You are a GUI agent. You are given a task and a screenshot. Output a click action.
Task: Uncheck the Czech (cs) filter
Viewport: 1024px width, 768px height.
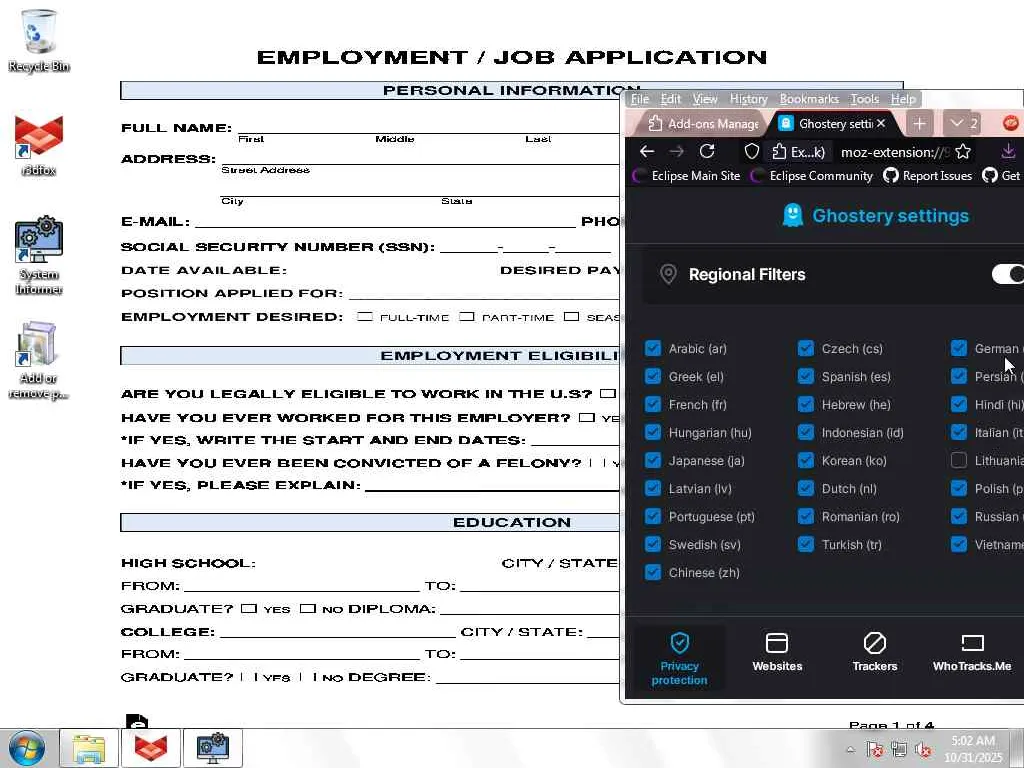pyautogui.click(x=805, y=348)
